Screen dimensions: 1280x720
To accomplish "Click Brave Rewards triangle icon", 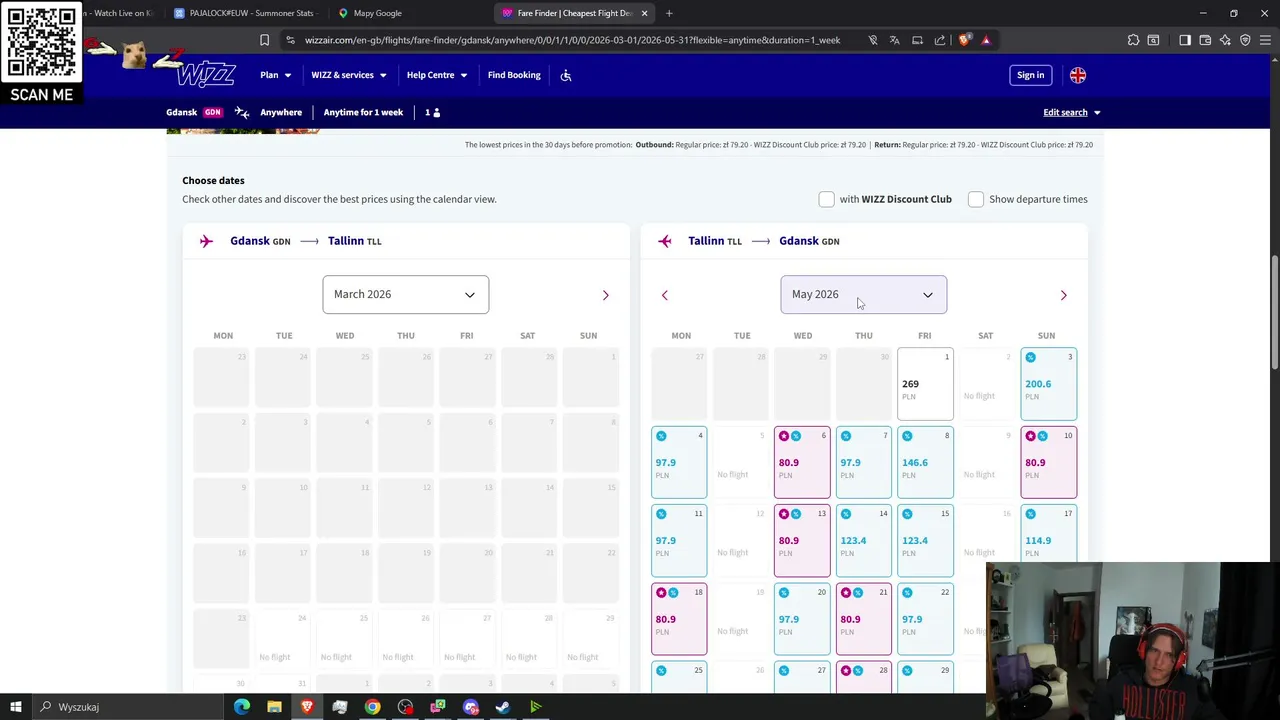I will (x=986, y=40).
